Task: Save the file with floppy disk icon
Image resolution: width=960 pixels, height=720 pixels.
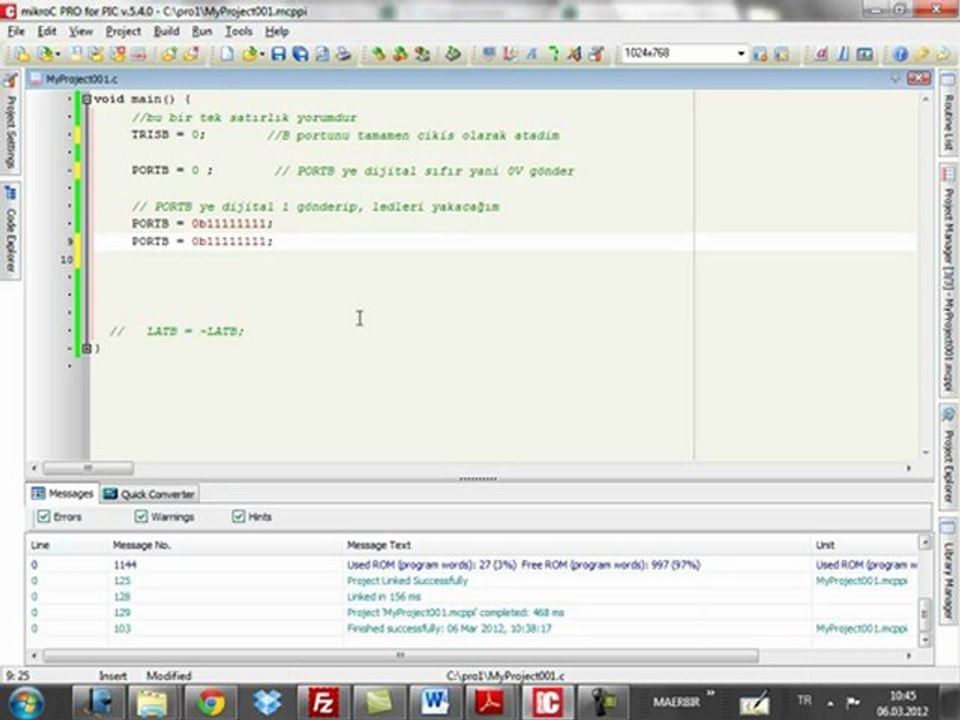Action: (x=278, y=54)
